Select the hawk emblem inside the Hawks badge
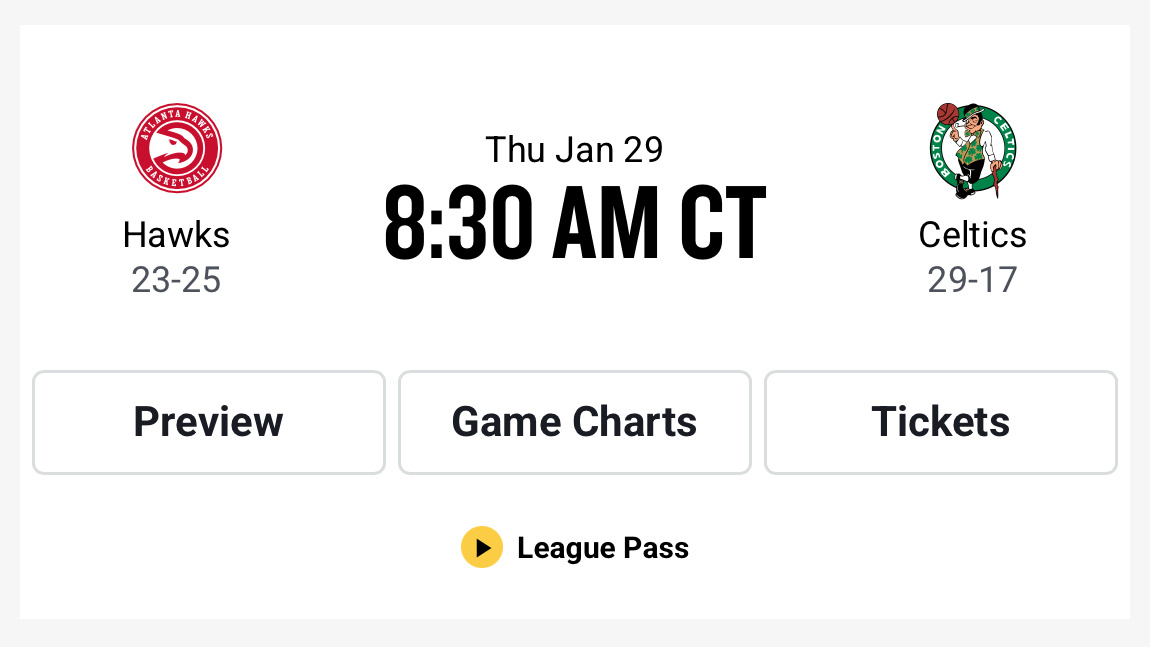This screenshot has height=647, width=1150. [x=177, y=147]
